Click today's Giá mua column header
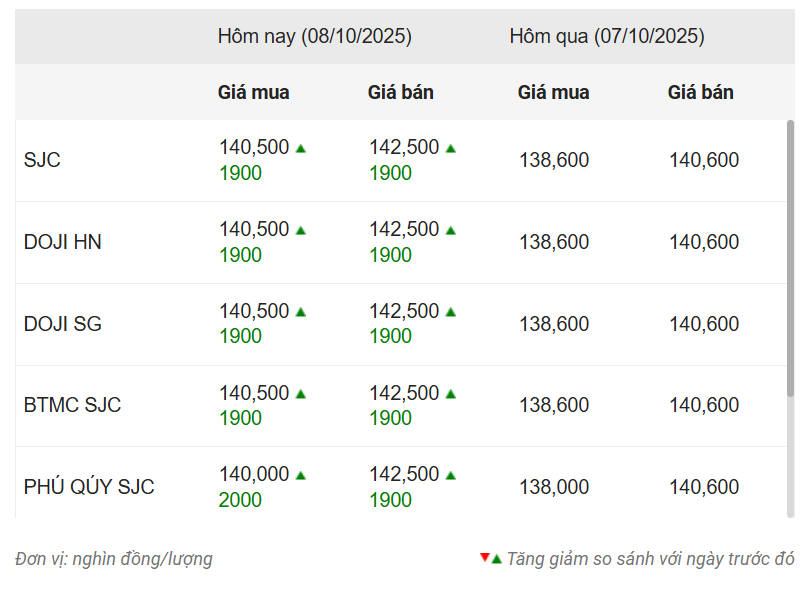The image size is (812, 600). tap(253, 93)
